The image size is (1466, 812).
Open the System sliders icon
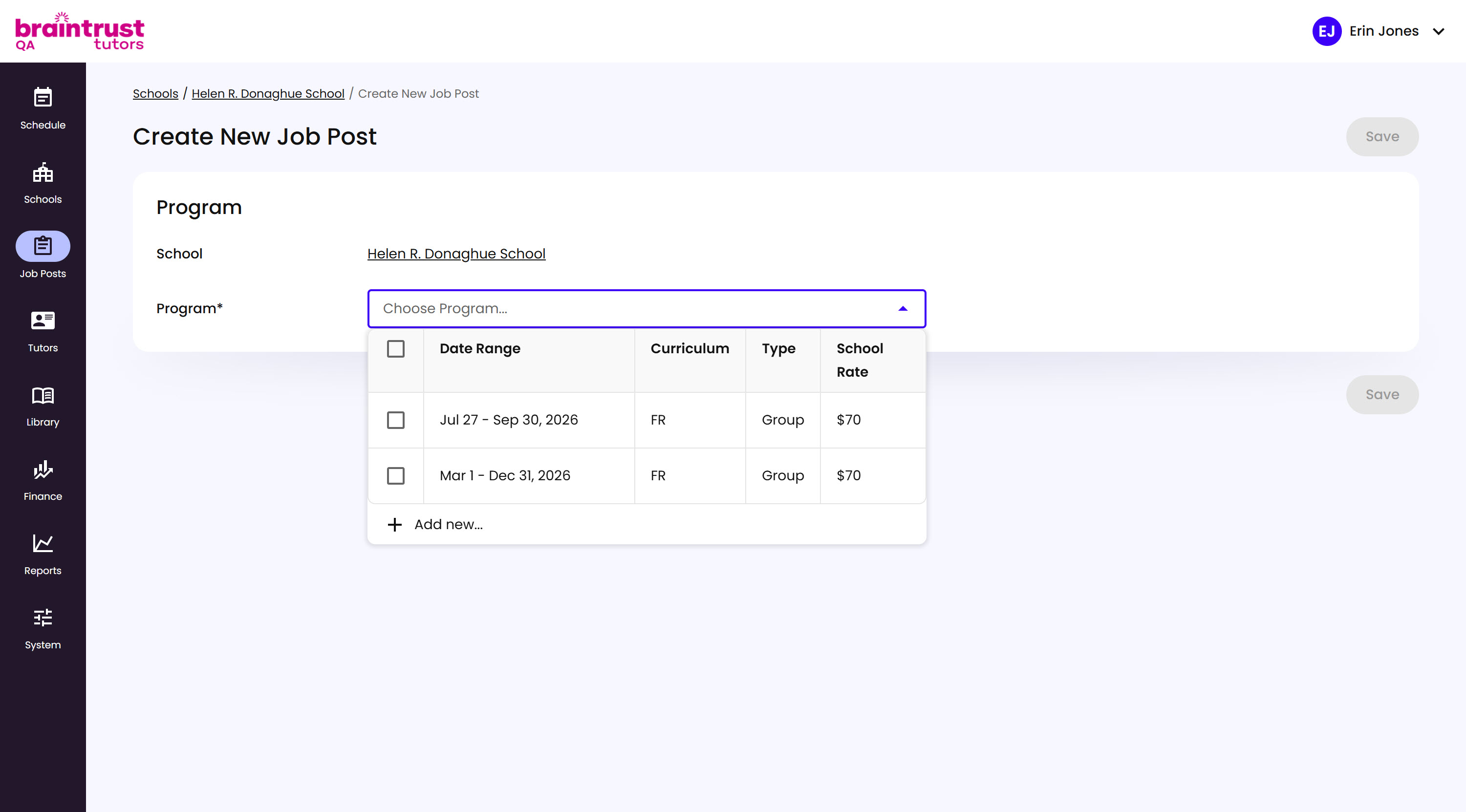(43, 618)
